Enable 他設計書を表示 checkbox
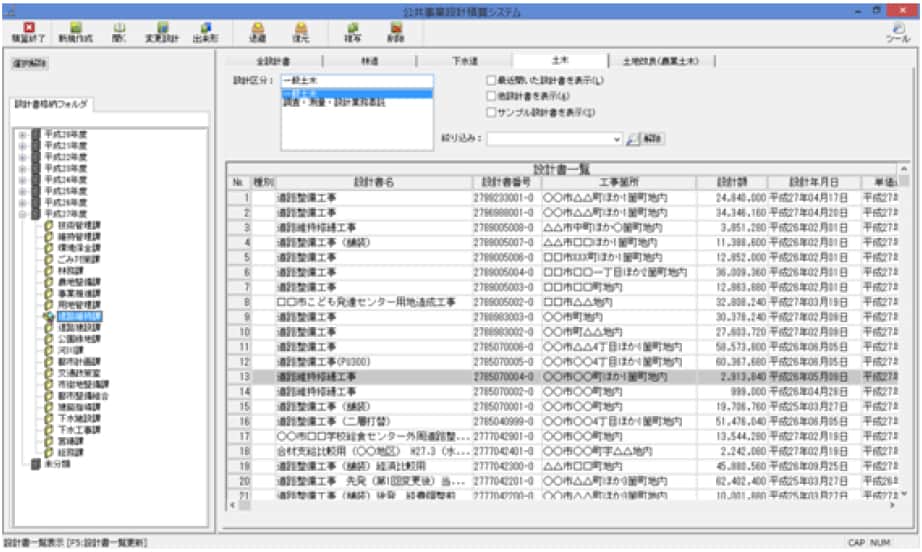This screenshot has height=552, width=922. click(491, 96)
